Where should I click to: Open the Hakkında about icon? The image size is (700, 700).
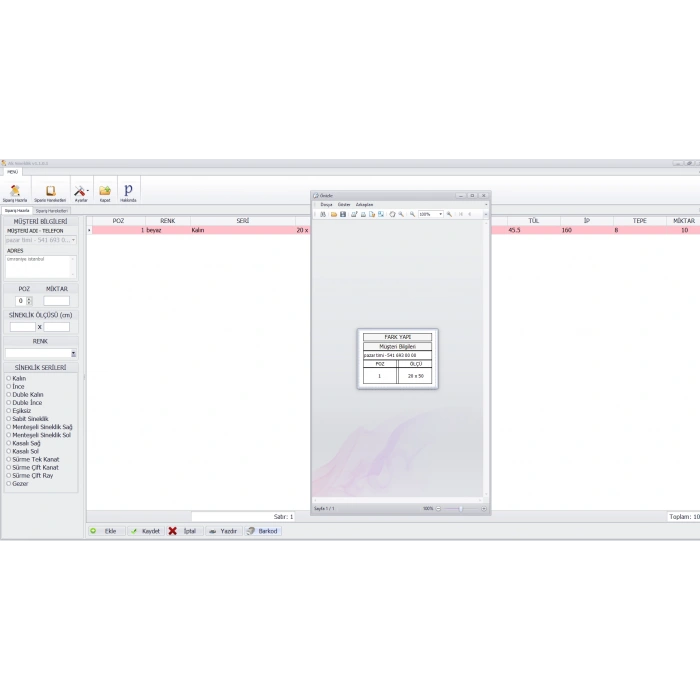pyautogui.click(x=128, y=191)
